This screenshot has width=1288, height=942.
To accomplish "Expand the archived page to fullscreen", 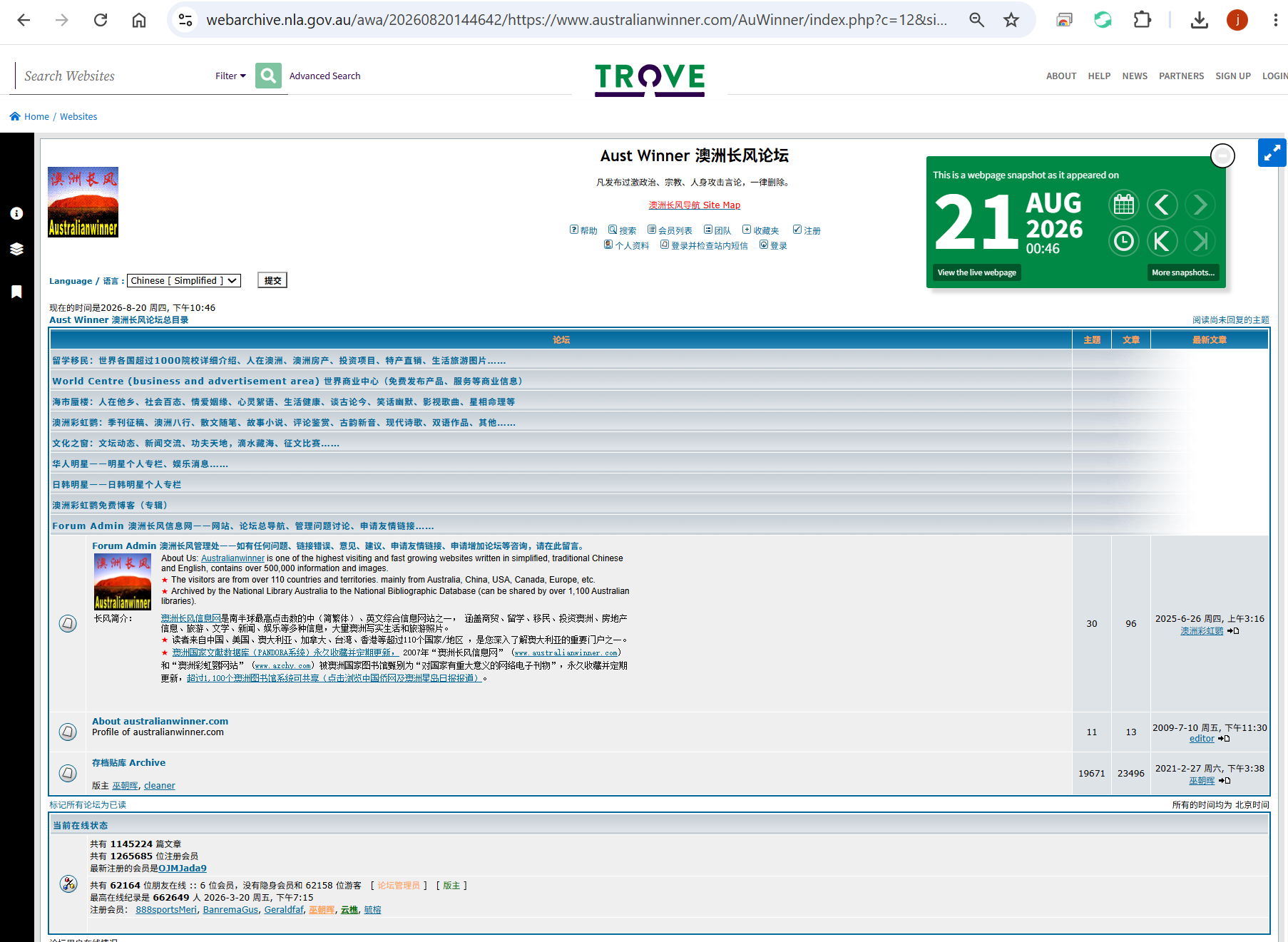I will pos(1272,153).
